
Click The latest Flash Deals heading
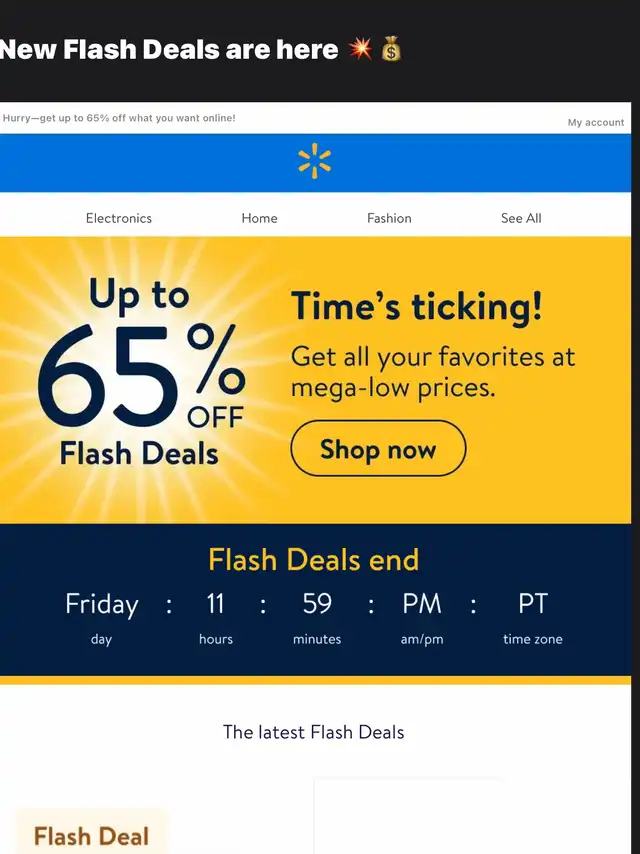[314, 732]
